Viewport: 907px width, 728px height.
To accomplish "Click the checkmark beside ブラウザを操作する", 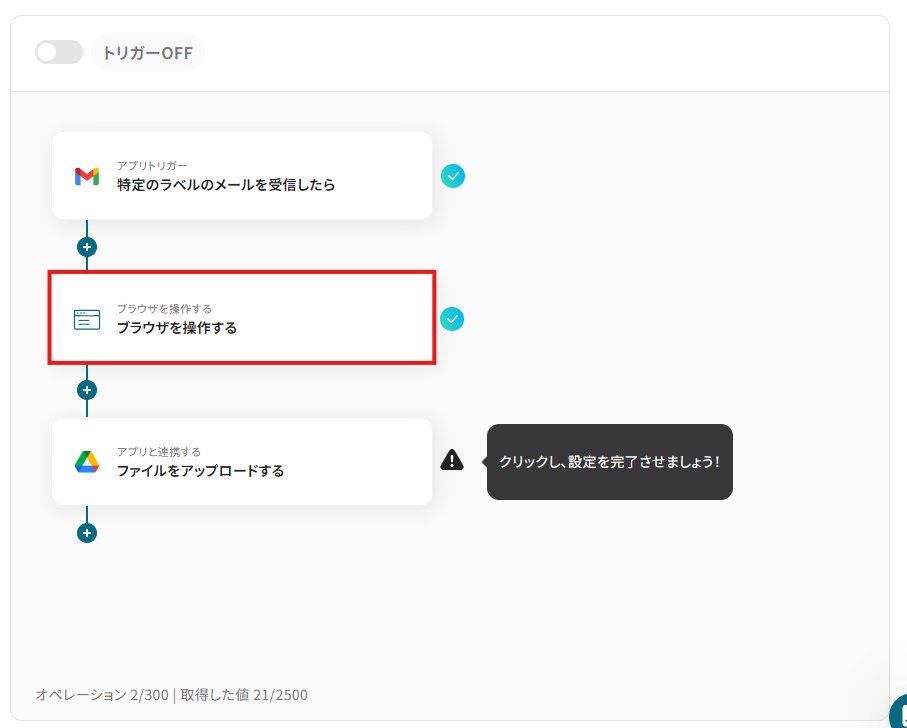I will pyautogui.click(x=452, y=319).
